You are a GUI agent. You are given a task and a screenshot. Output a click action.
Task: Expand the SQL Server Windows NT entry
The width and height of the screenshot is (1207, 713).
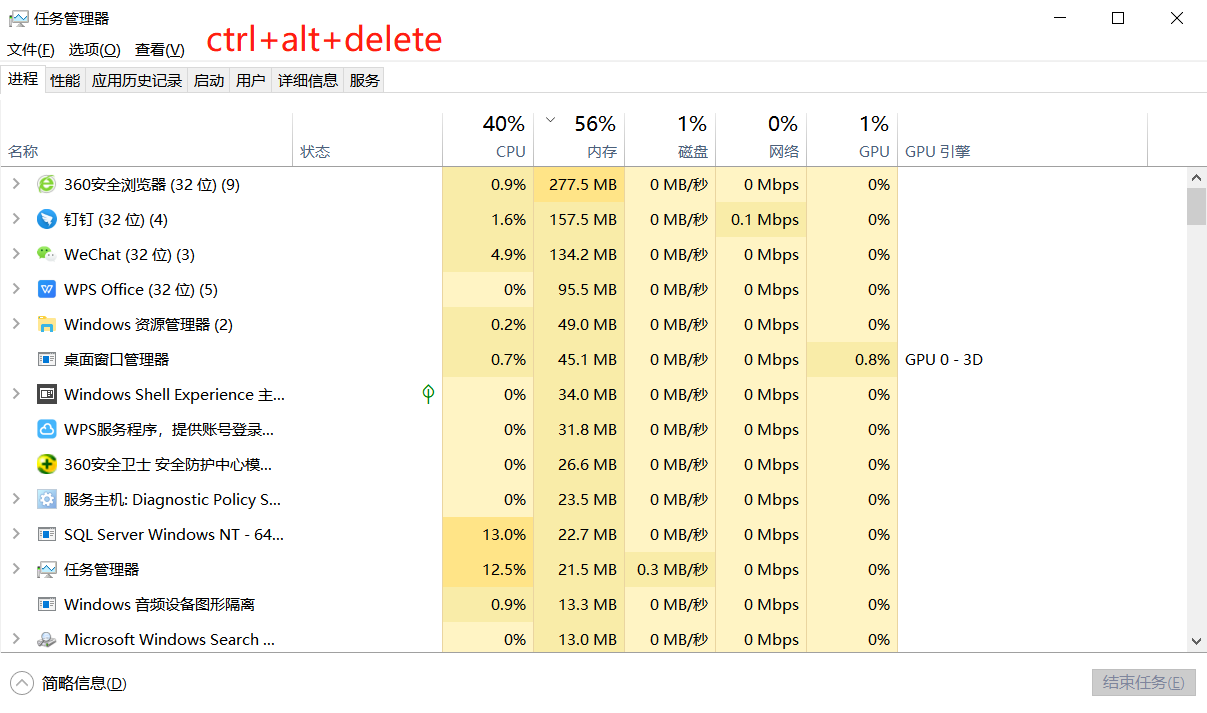[x=16, y=534]
